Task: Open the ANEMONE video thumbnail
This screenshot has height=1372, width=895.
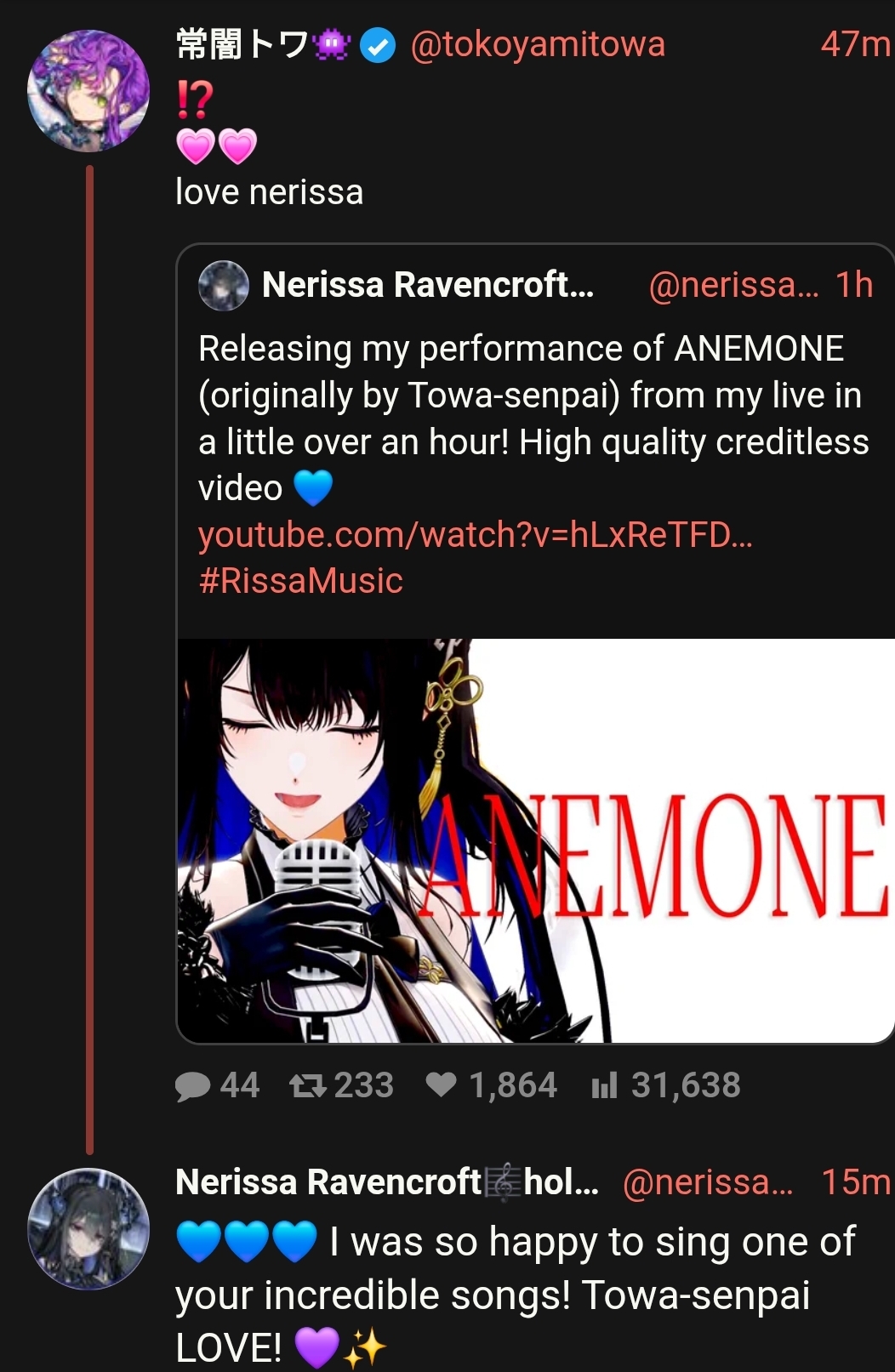Action: point(536,840)
